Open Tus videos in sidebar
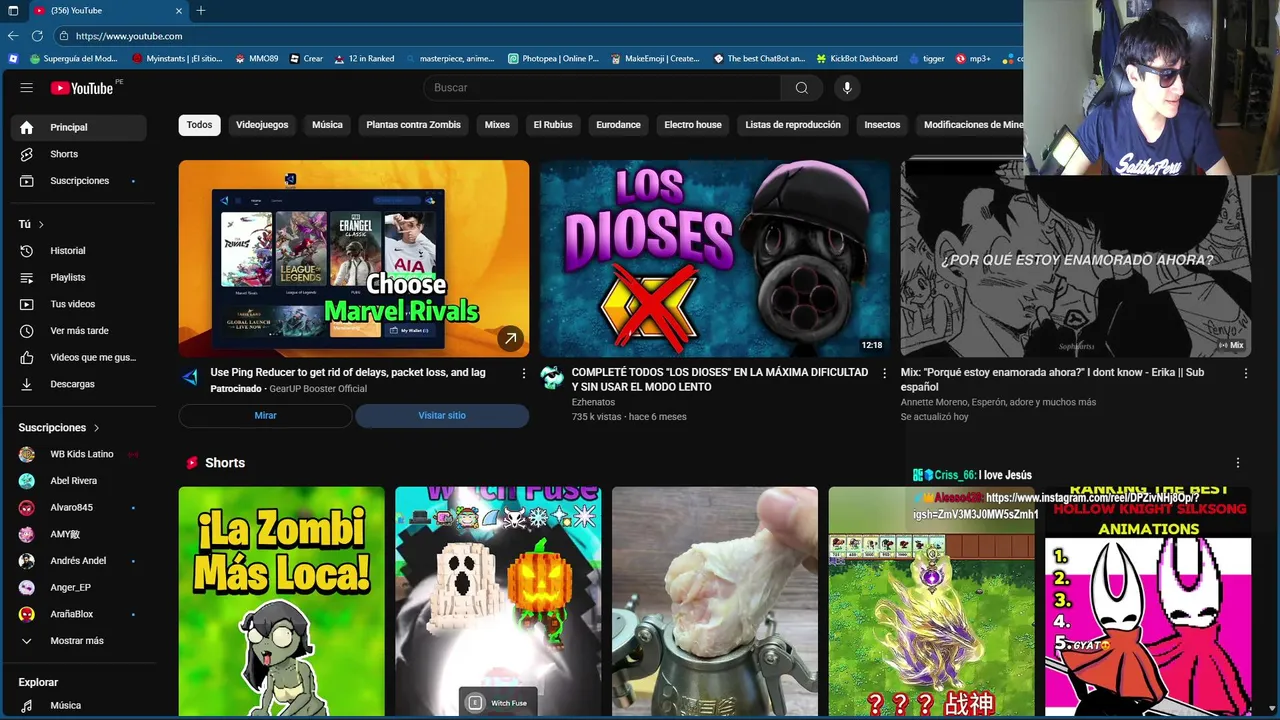The height and width of the screenshot is (720, 1280). (79, 304)
